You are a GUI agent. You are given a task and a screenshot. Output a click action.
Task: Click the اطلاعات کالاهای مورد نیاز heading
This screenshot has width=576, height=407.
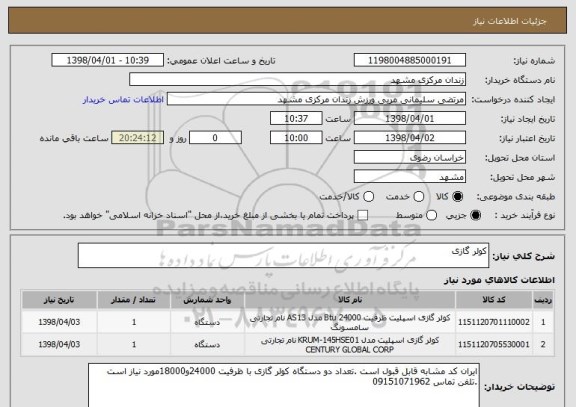499,280
